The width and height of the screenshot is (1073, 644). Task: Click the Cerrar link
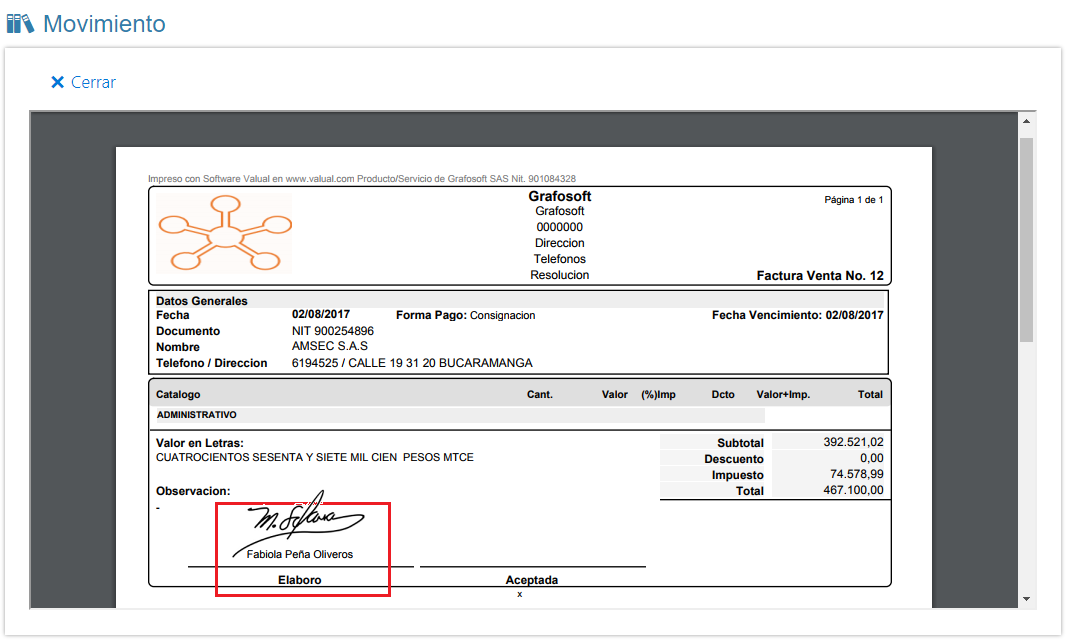tap(93, 82)
